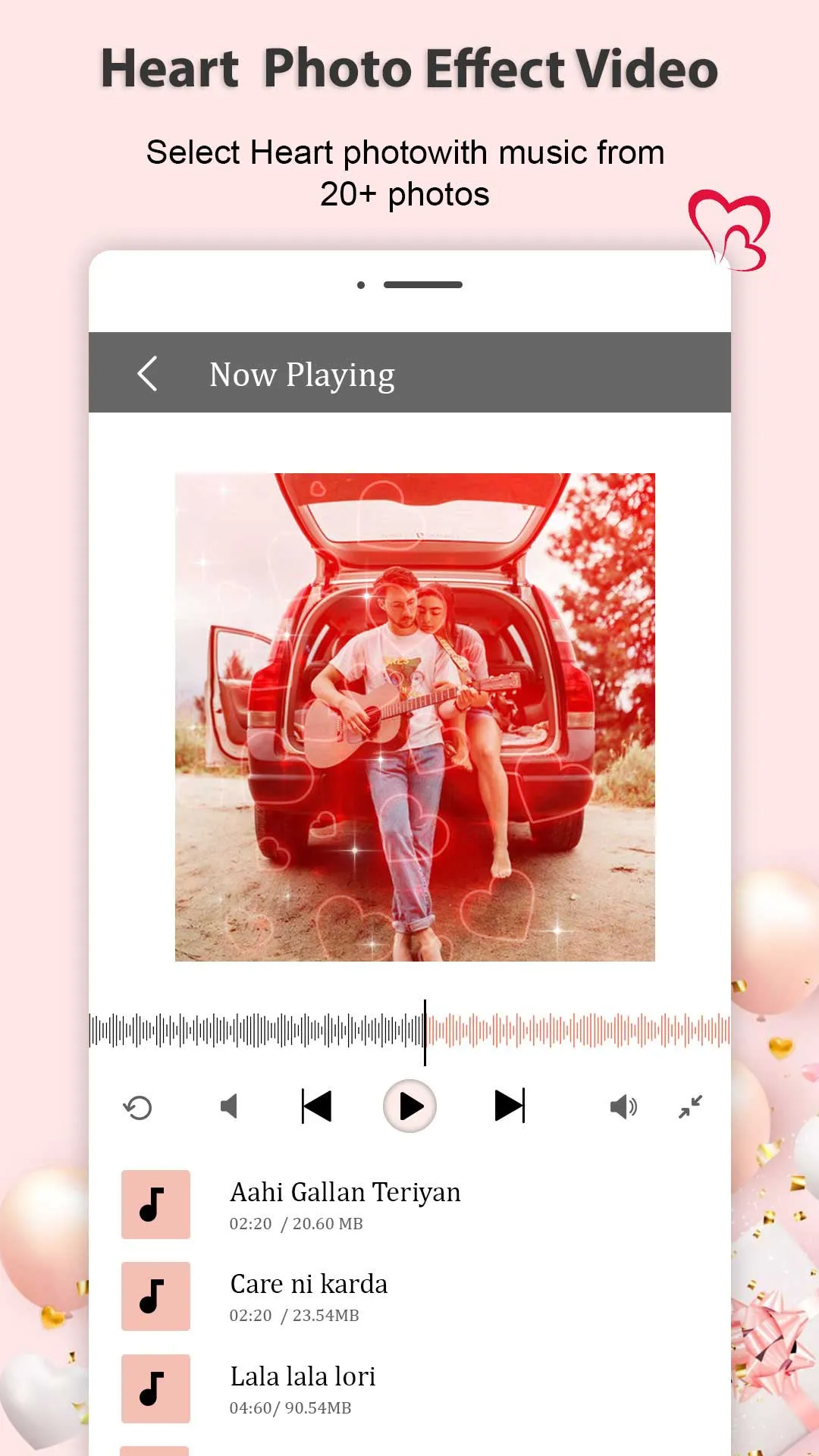
Task: Tap the music note icon beside Care ni karda
Action: click(155, 1296)
